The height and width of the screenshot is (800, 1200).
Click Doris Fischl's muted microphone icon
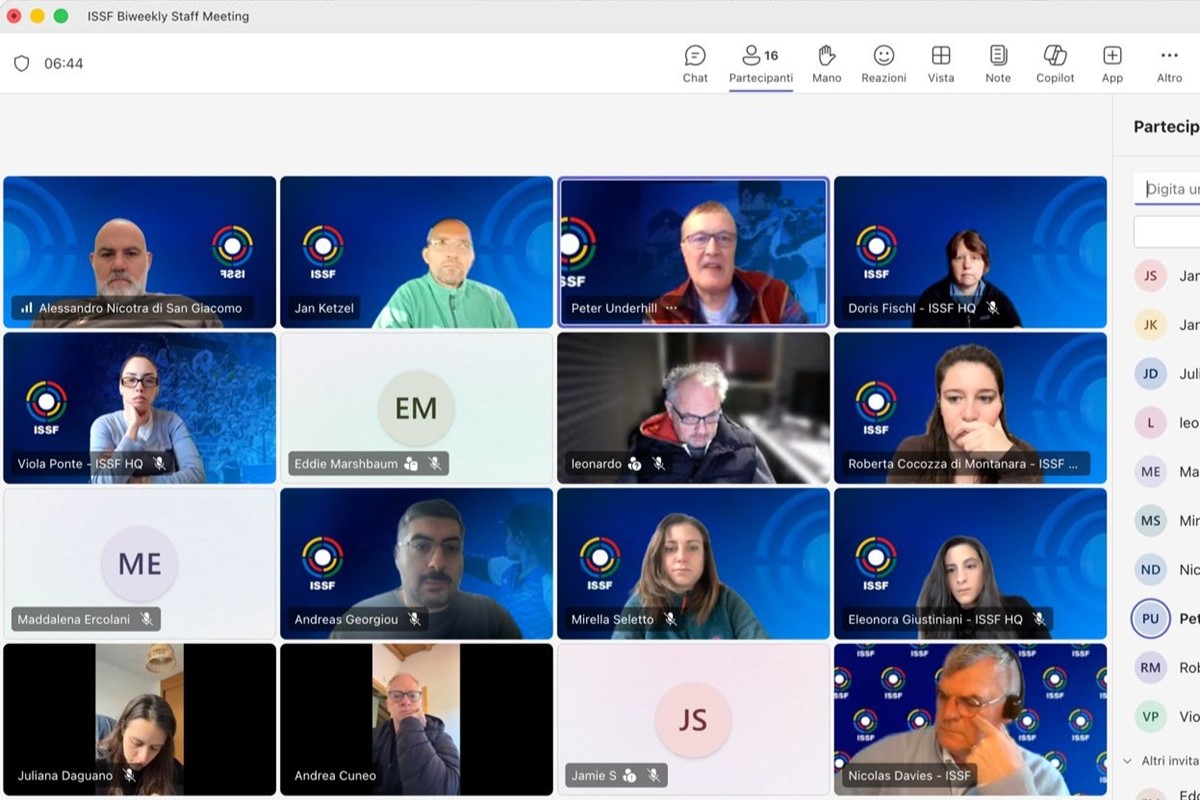(x=992, y=308)
